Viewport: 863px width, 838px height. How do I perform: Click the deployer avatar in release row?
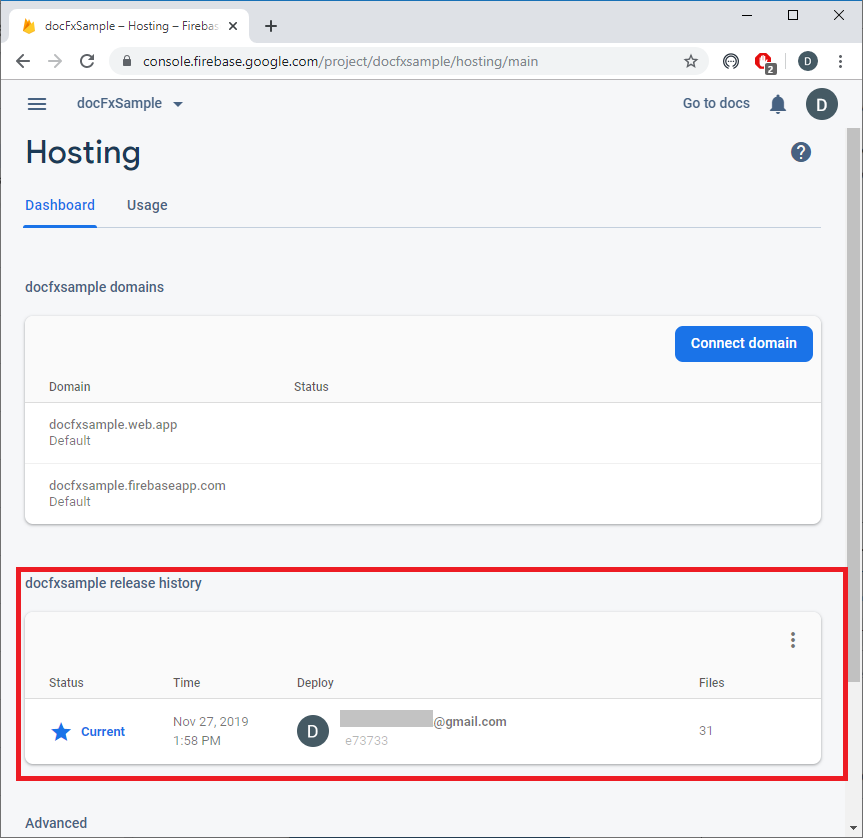pyautogui.click(x=313, y=731)
